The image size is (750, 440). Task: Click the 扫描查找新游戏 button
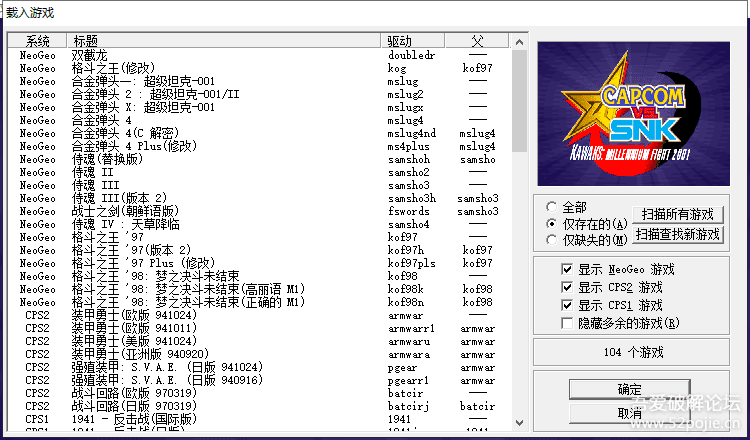point(680,233)
